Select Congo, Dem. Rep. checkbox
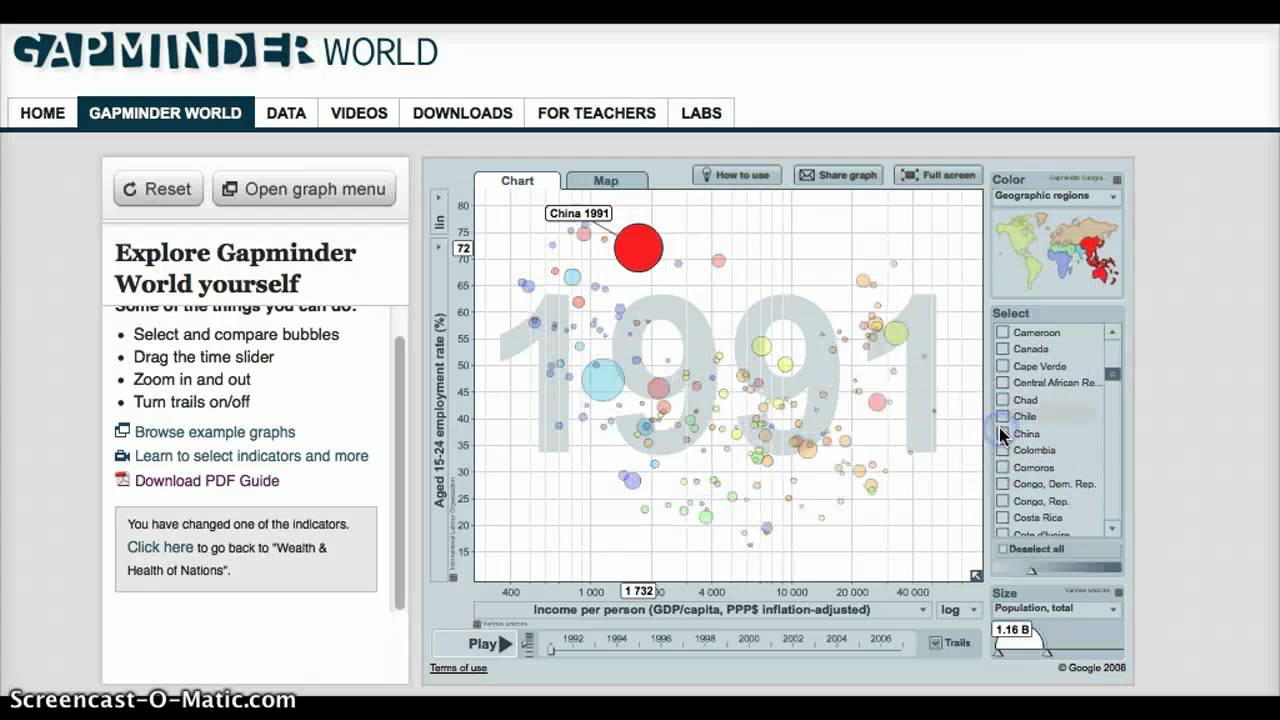1280x720 pixels. click(x=1003, y=484)
